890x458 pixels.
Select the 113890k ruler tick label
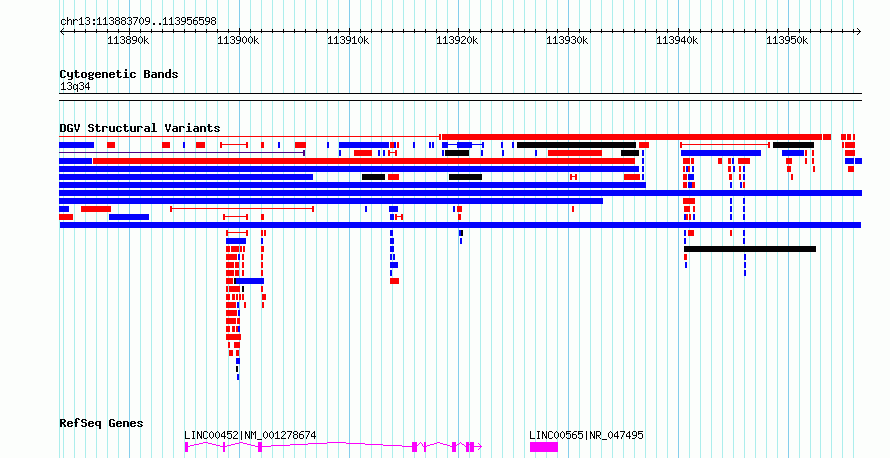click(x=128, y=40)
